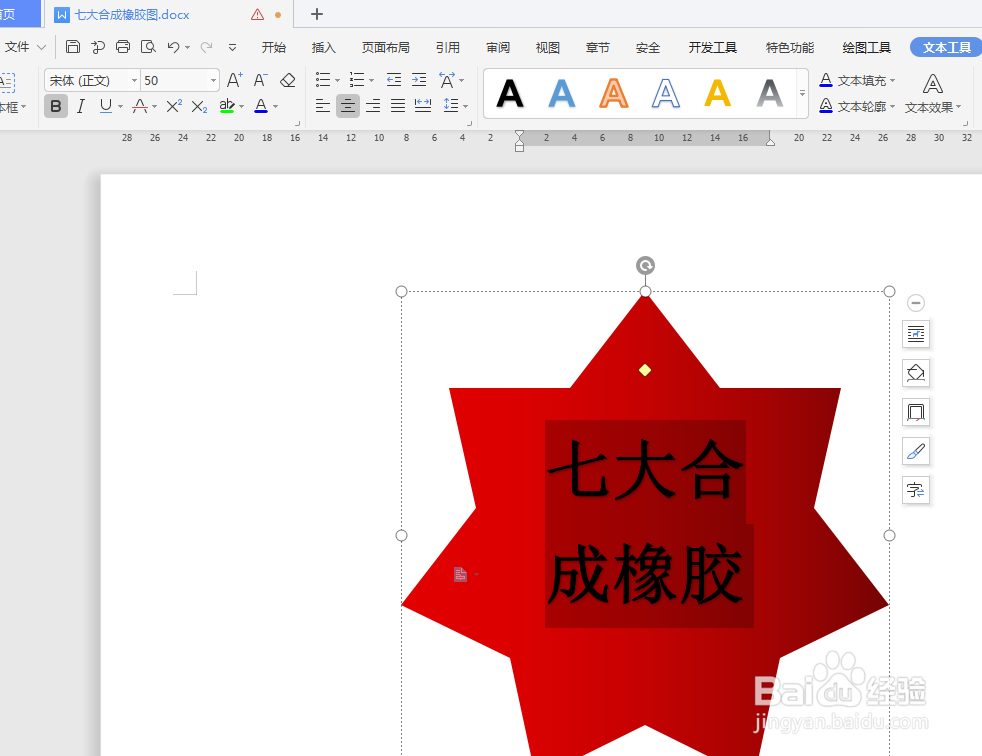Click the font color swatch with blue underline

(260, 105)
